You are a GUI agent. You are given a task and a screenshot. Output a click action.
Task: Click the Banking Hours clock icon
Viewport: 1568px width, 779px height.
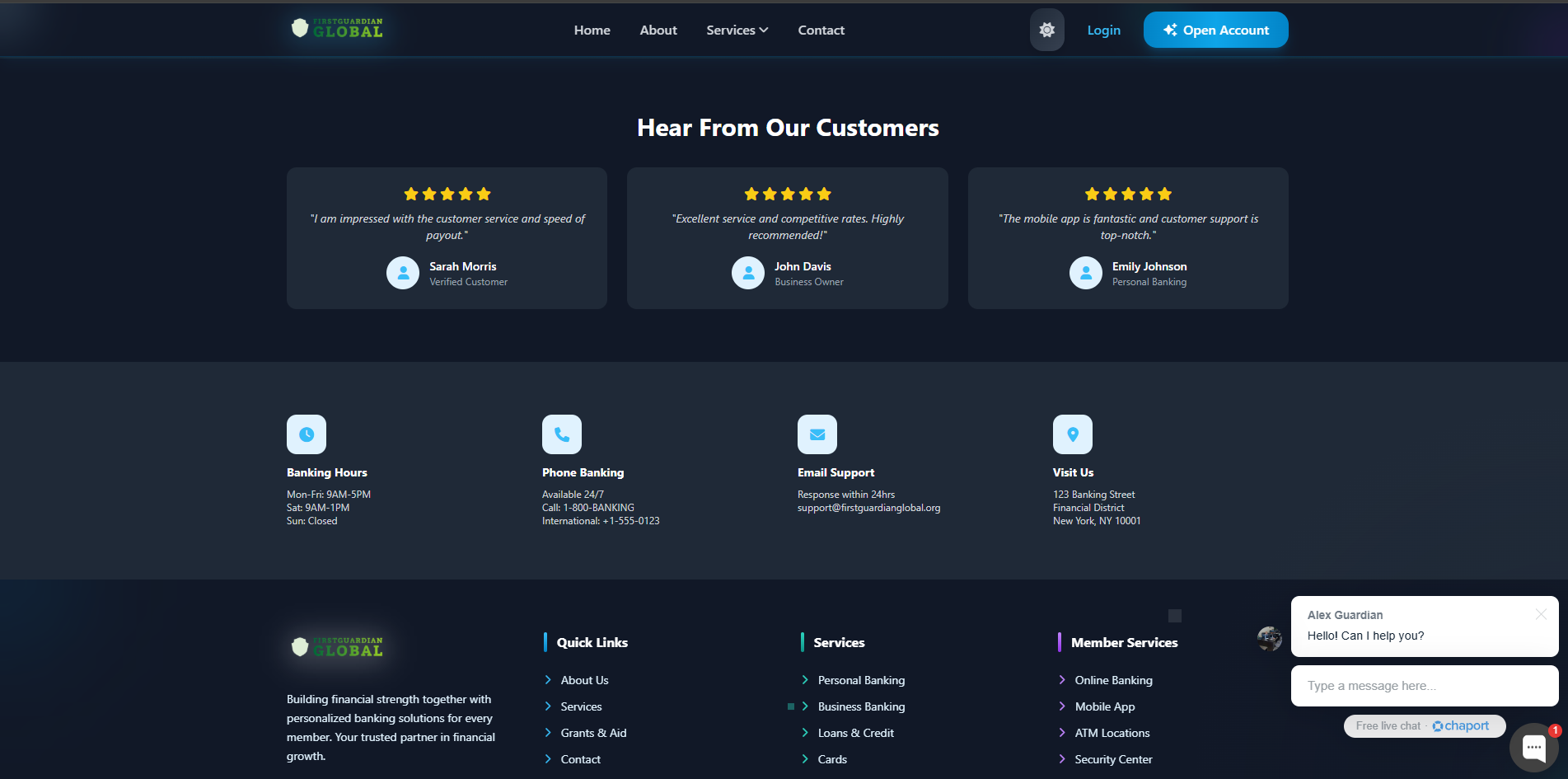(x=307, y=434)
